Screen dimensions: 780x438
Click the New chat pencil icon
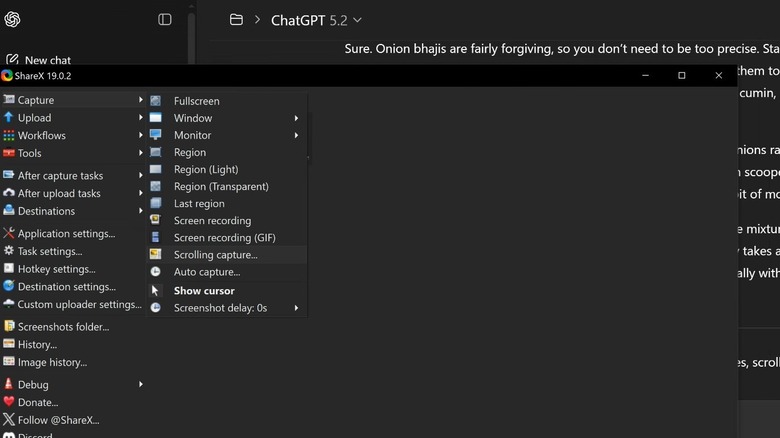pyautogui.click(x=12, y=60)
